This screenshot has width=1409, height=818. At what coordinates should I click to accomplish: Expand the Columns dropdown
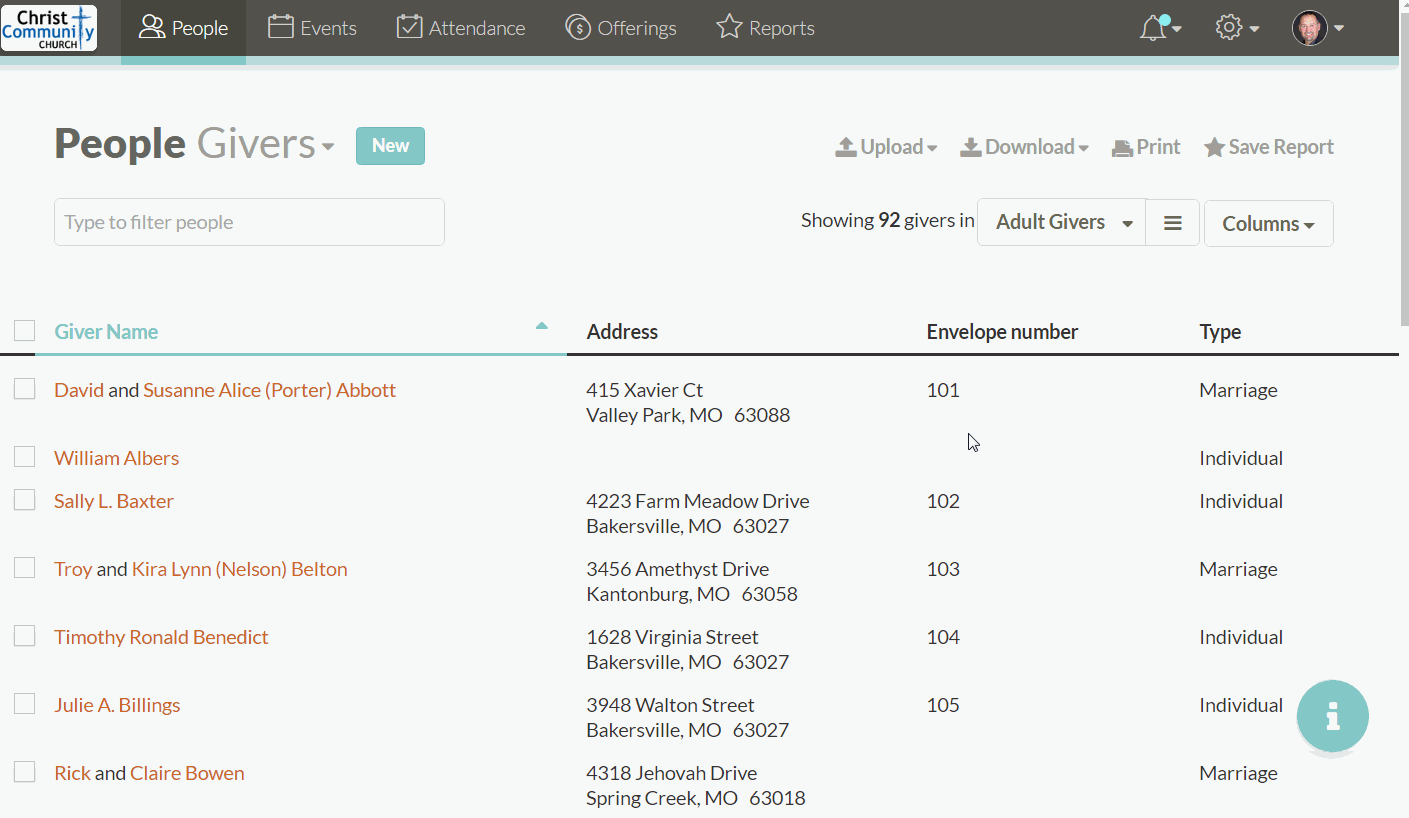pyautogui.click(x=1268, y=223)
